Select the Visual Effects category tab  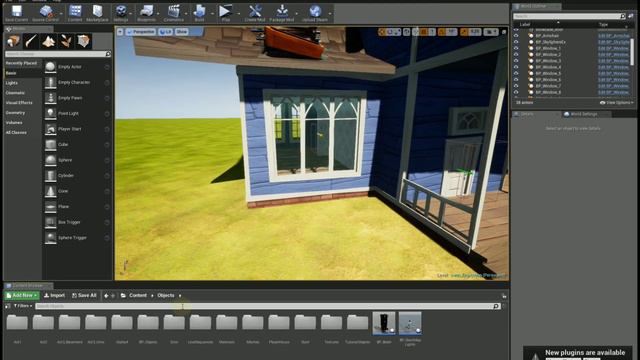click(x=19, y=103)
